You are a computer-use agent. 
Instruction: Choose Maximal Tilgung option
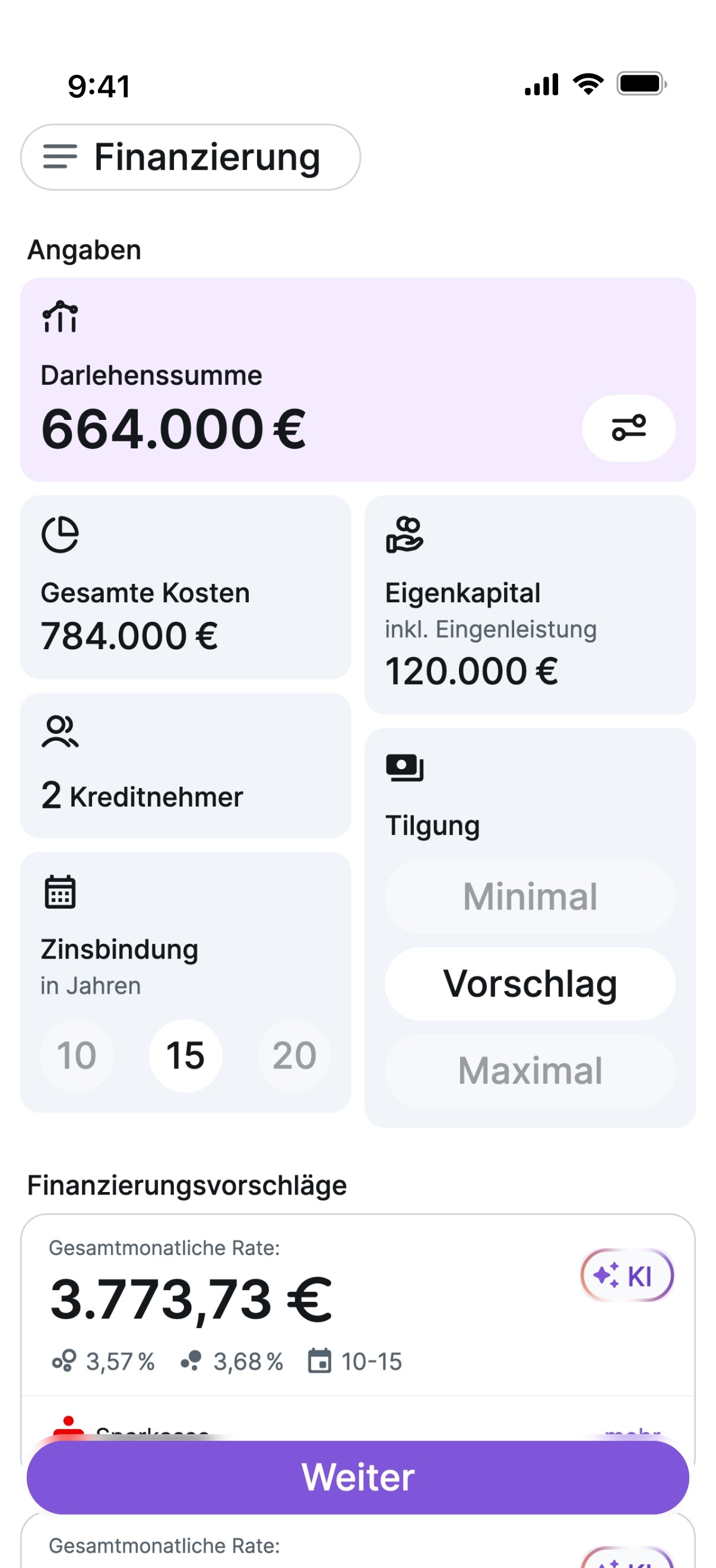530,1071
